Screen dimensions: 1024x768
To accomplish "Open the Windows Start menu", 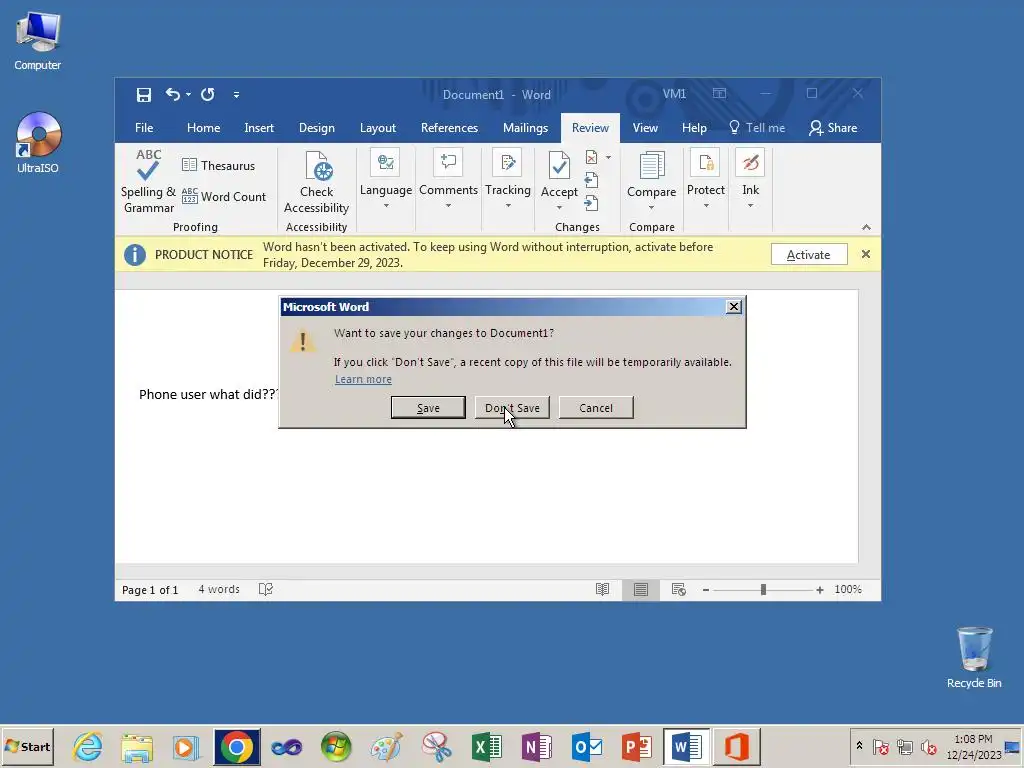I will click(x=27, y=746).
